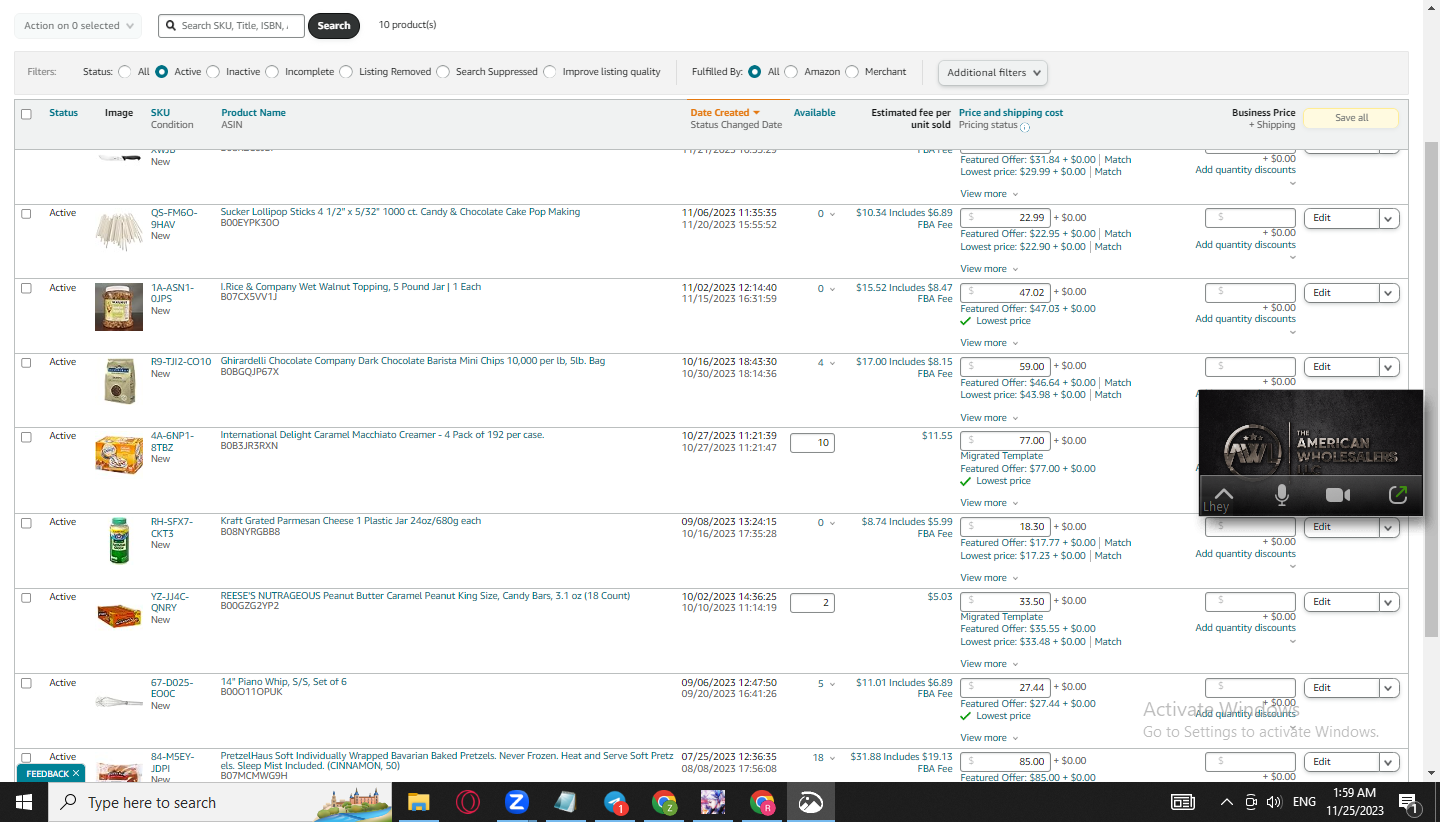Expand View more under International Delight pricing
This screenshot has height=822, width=1440.
coord(989,503)
